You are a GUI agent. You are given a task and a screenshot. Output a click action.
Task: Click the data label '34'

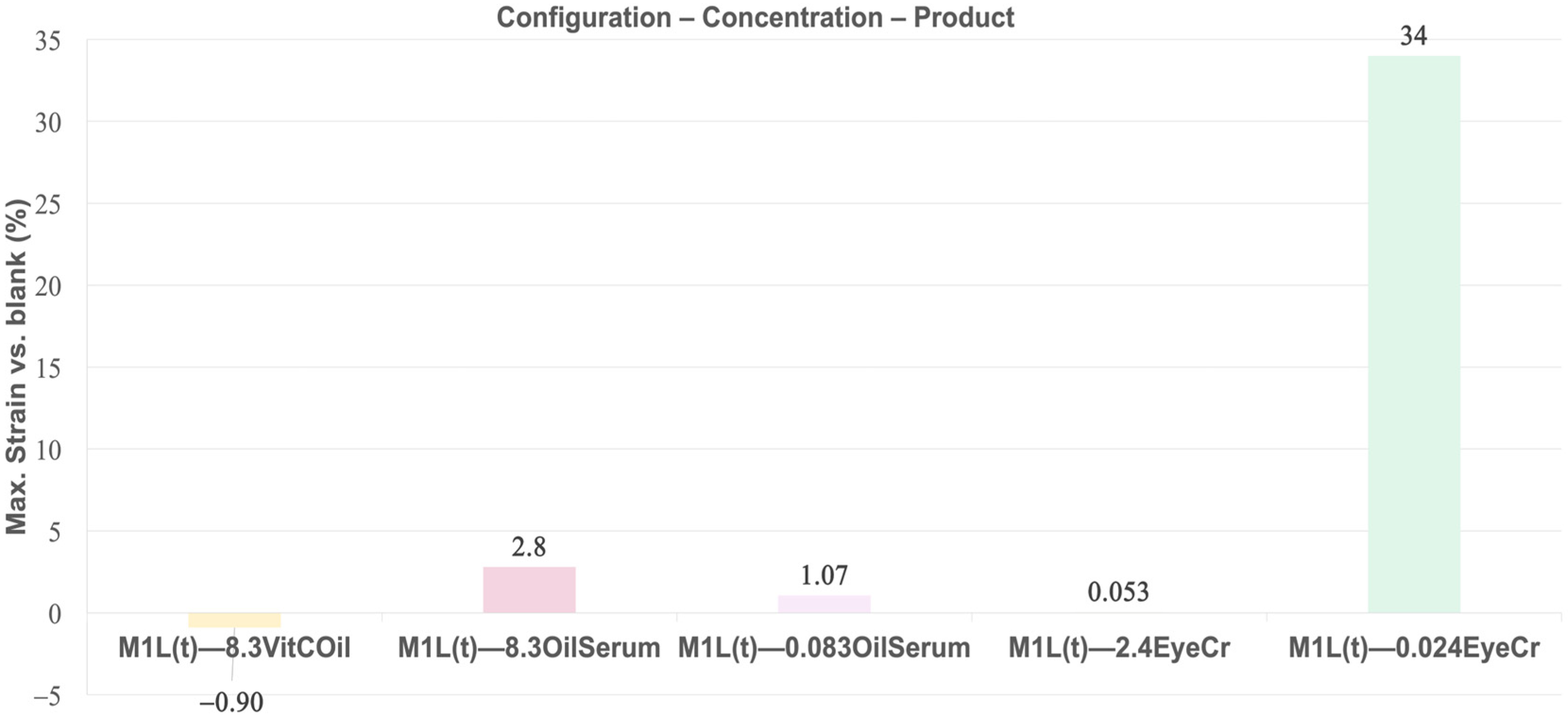point(1413,36)
